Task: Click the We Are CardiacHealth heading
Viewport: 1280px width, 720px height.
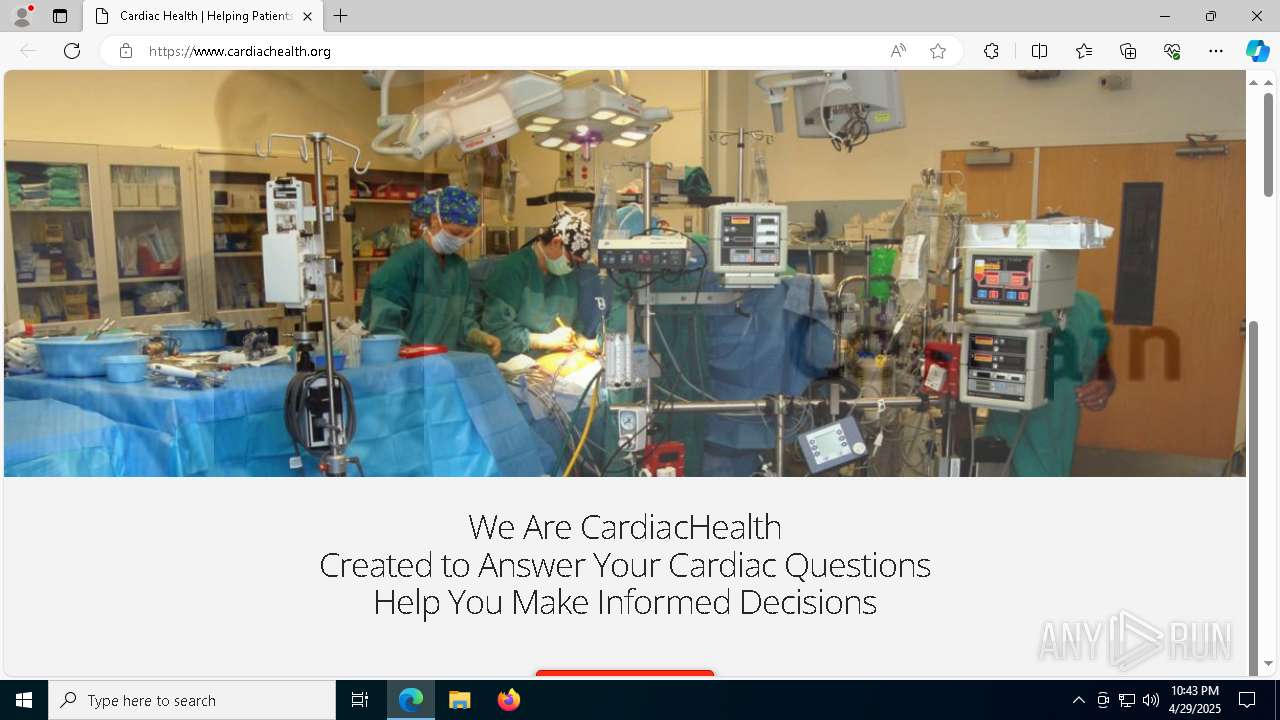Action: tap(625, 526)
